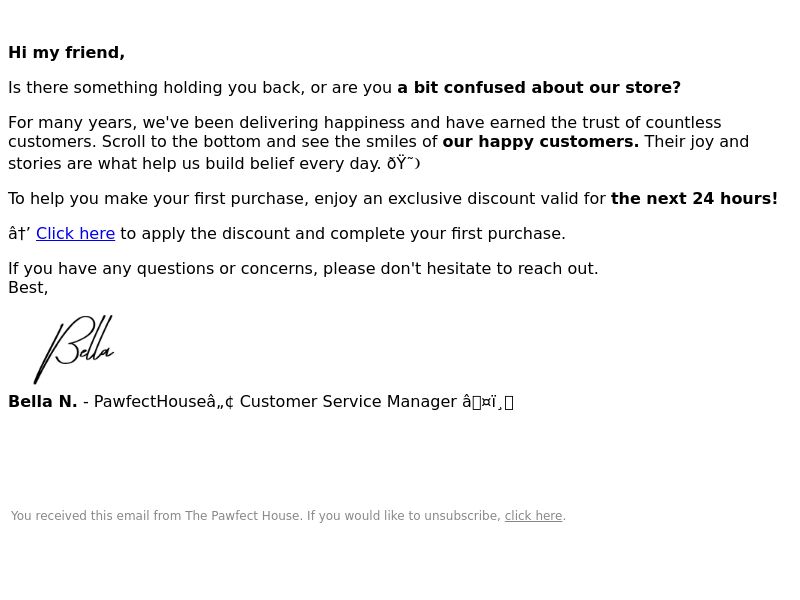This screenshot has width=800, height=600.
Task: Click the 'Hi my friend,' greeting
Action: click(x=66, y=53)
